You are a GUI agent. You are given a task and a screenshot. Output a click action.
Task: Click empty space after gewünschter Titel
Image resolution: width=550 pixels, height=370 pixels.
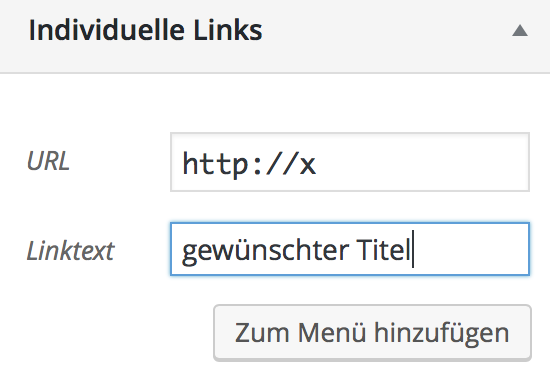click(x=470, y=249)
